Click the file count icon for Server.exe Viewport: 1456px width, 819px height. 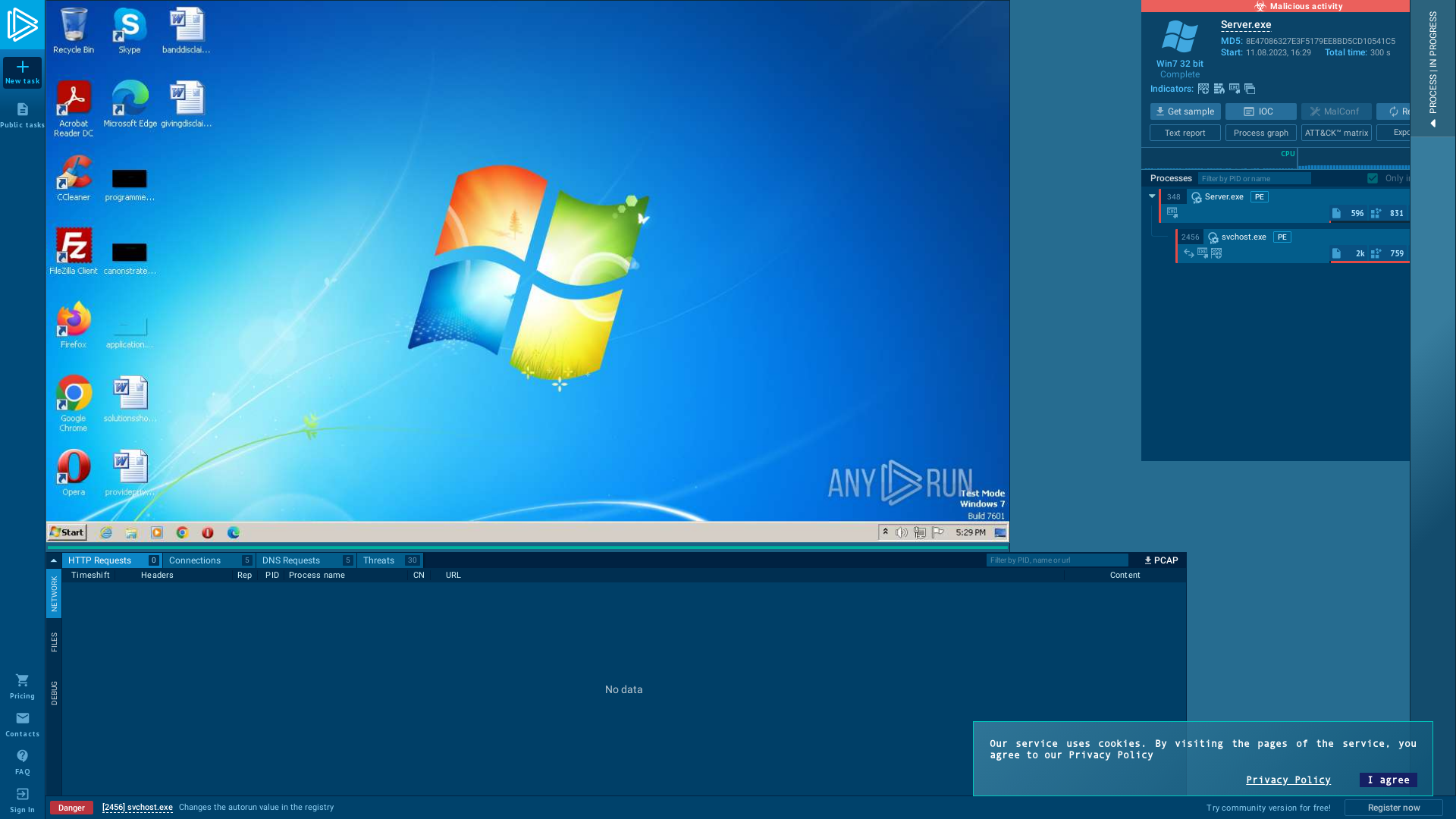1336,213
